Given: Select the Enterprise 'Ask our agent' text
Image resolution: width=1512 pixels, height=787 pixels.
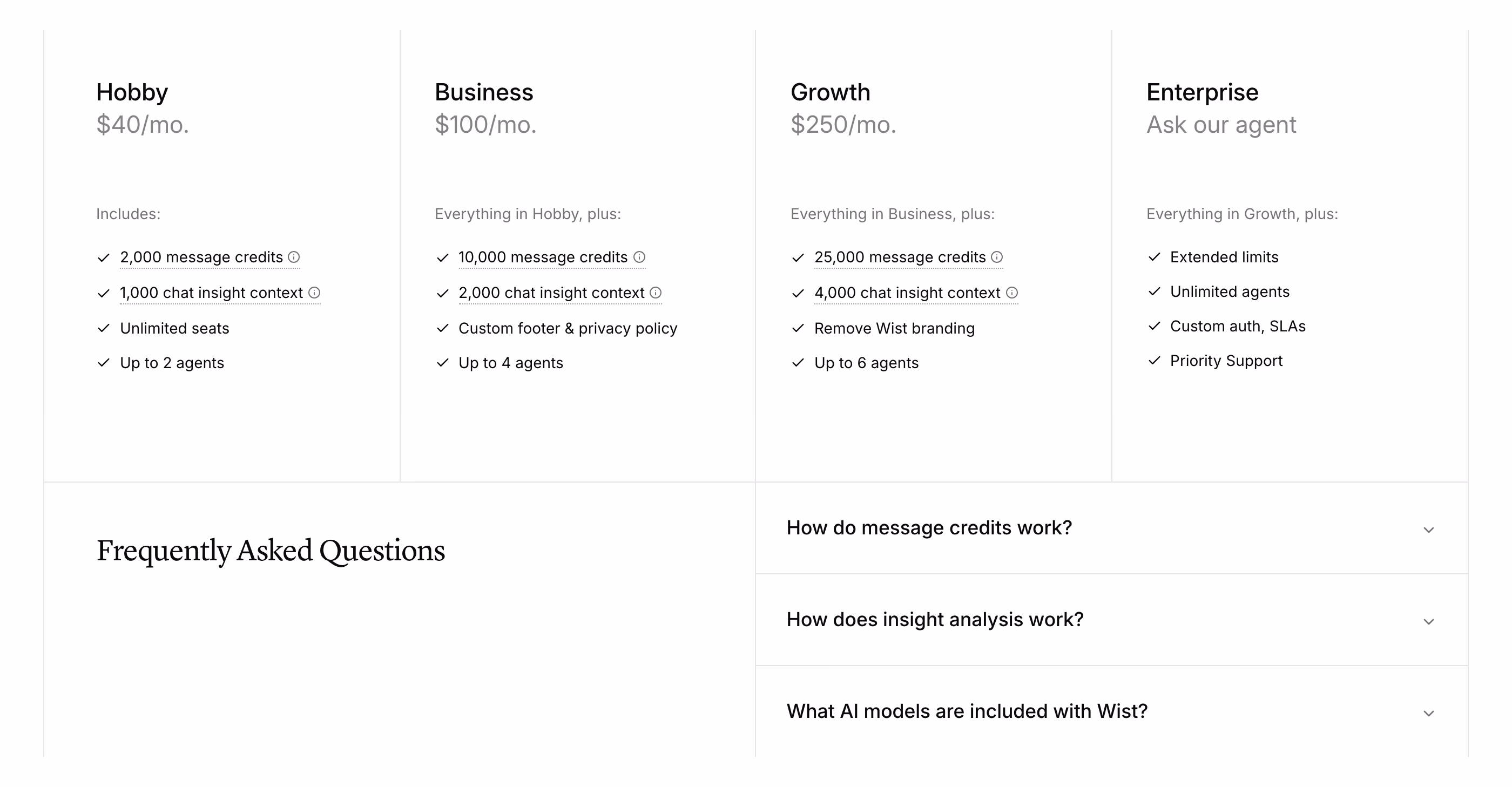Looking at the screenshot, I should pos(1221,125).
